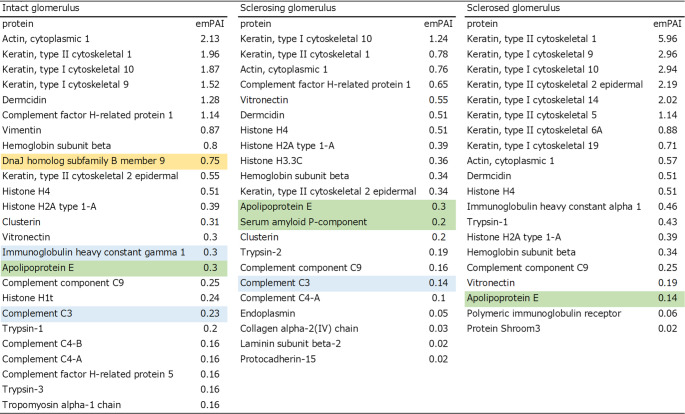Select "Keratin, type I cytoskeletal 14"
The image size is (685, 414).
tap(533, 100)
